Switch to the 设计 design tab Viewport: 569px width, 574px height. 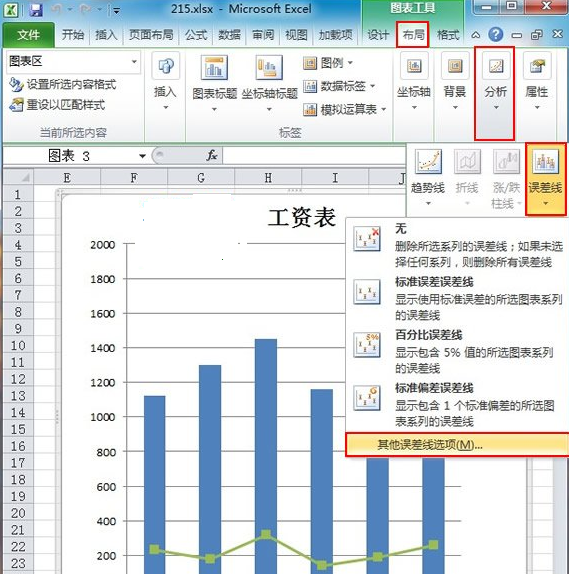(378, 35)
